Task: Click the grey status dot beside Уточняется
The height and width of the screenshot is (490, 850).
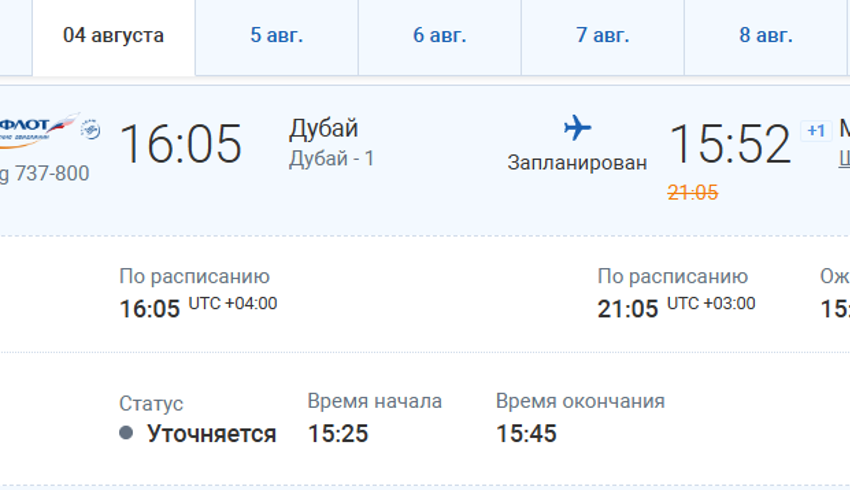Action: click(x=126, y=433)
